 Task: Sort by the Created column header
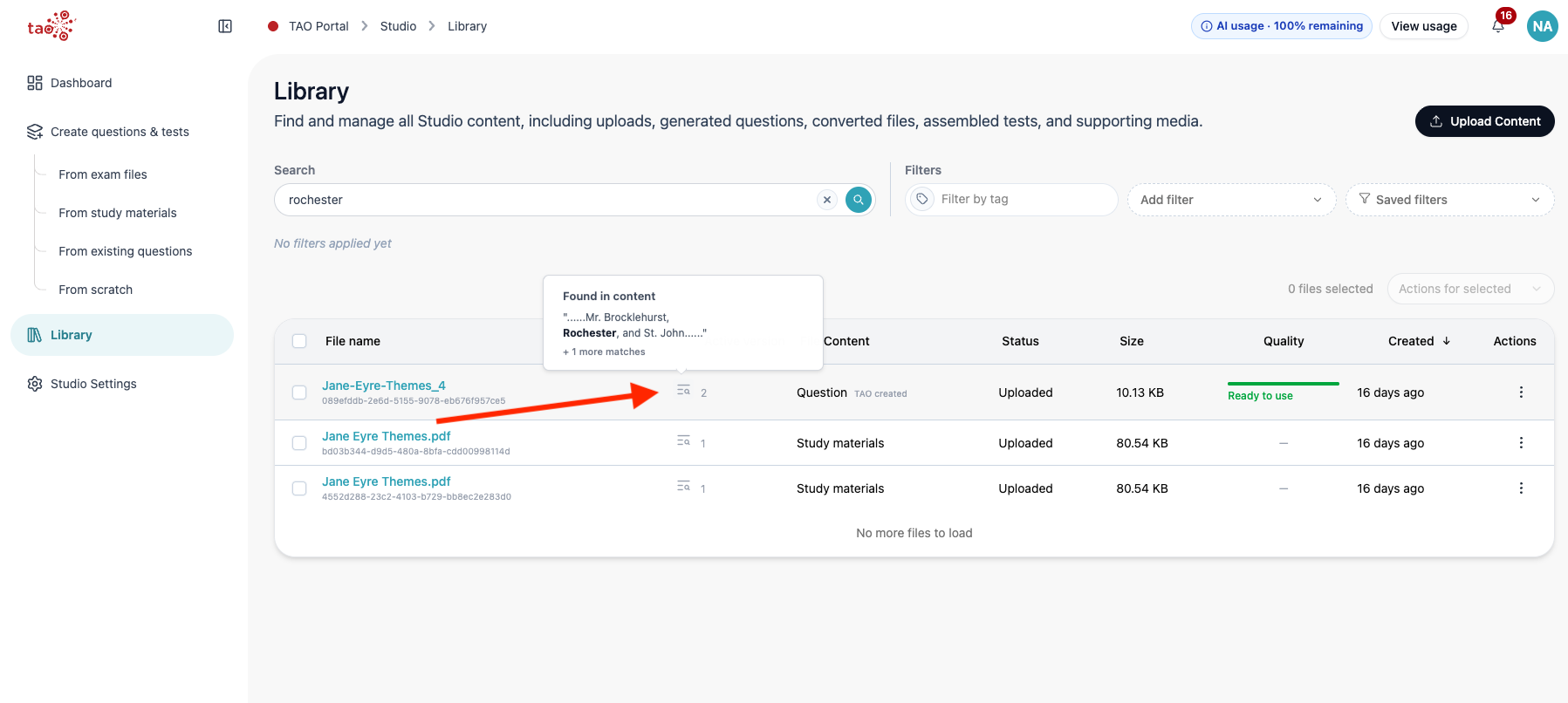click(x=1420, y=341)
